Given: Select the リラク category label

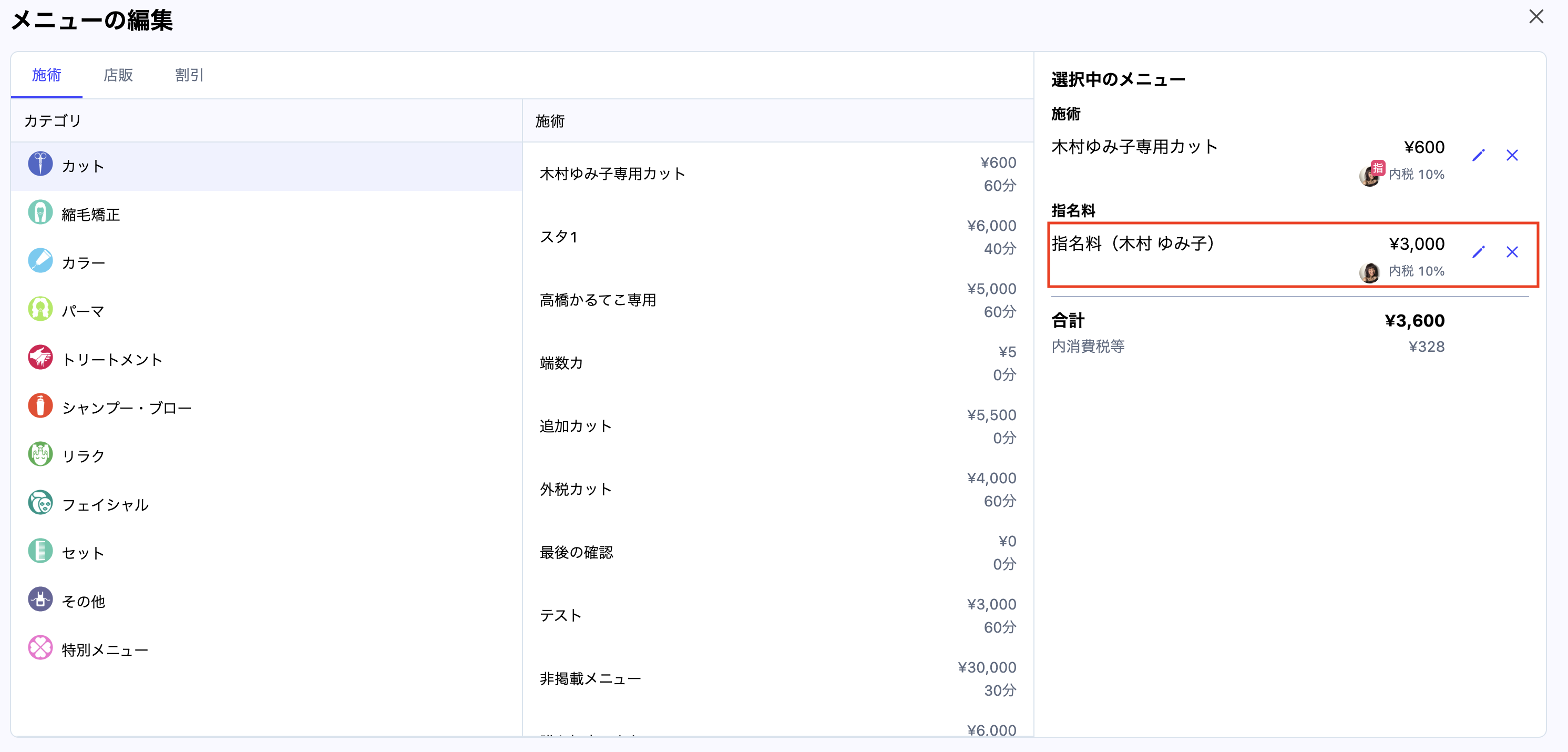Looking at the screenshot, I should coord(84,456).
